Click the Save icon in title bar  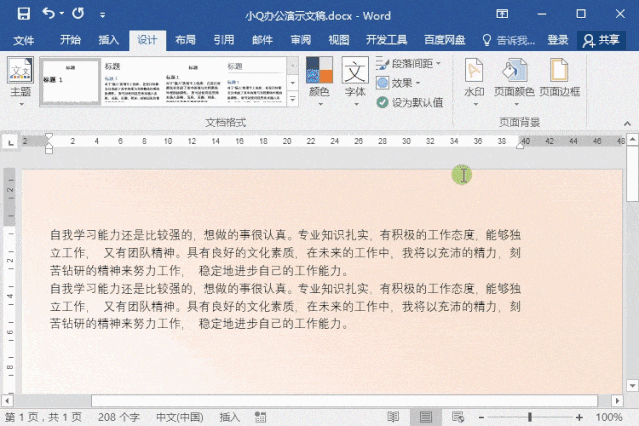tap(22, 15)
